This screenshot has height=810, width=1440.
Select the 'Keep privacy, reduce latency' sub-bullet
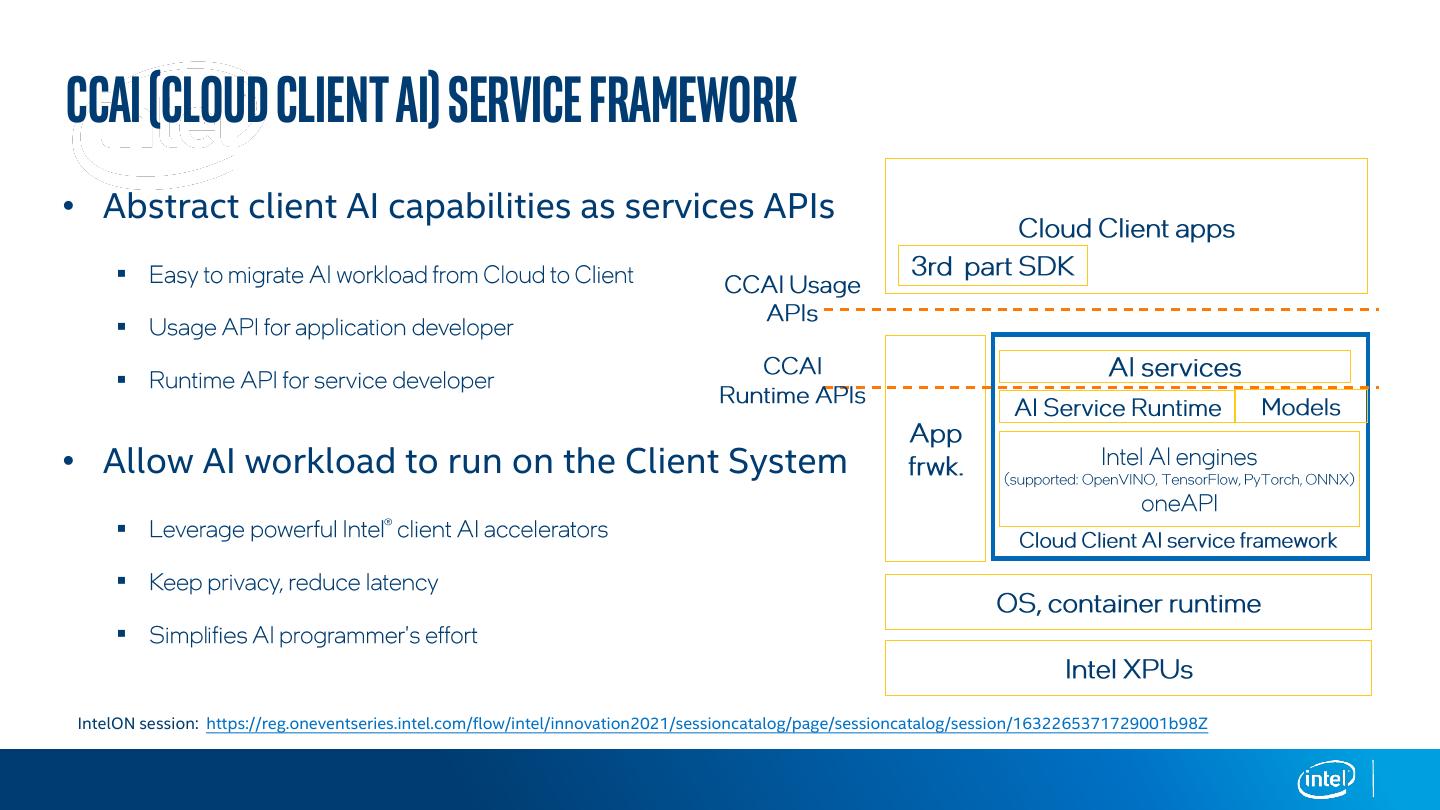293,582
